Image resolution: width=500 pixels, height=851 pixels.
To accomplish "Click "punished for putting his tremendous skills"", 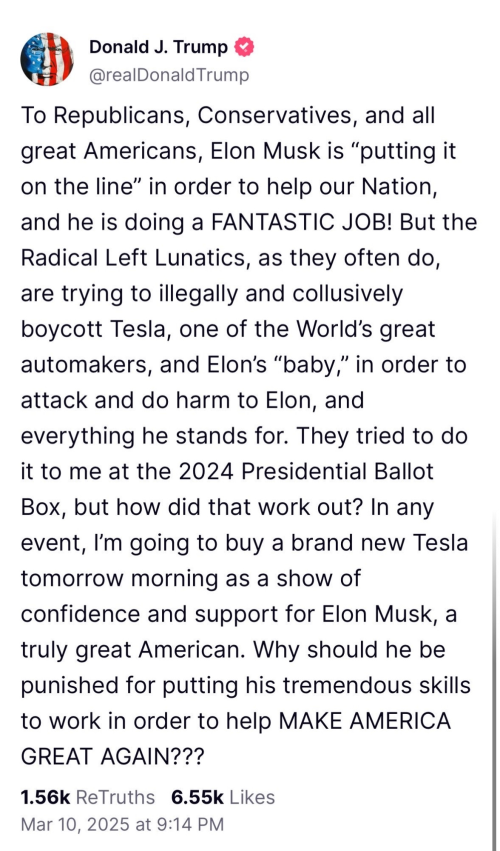I will 245,685.
